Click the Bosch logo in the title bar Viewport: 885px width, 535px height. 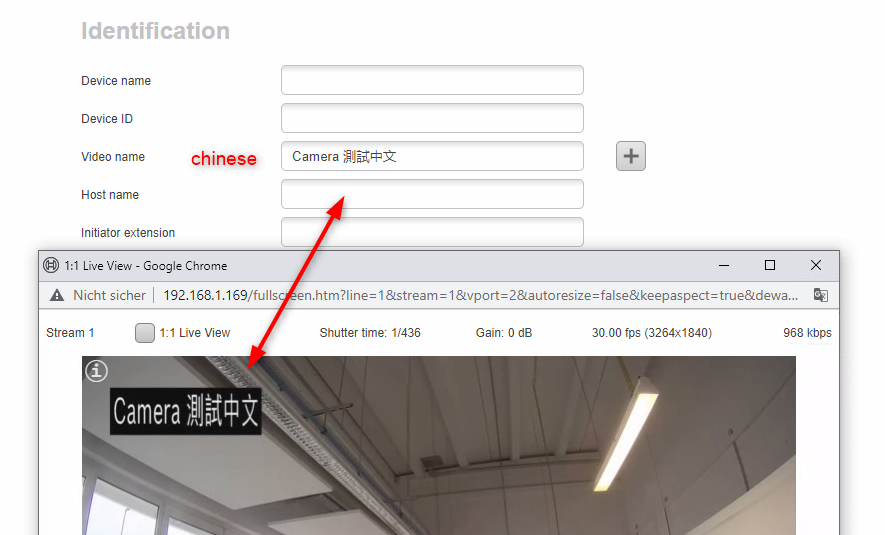pyautogui.click(x=51, y=265)
